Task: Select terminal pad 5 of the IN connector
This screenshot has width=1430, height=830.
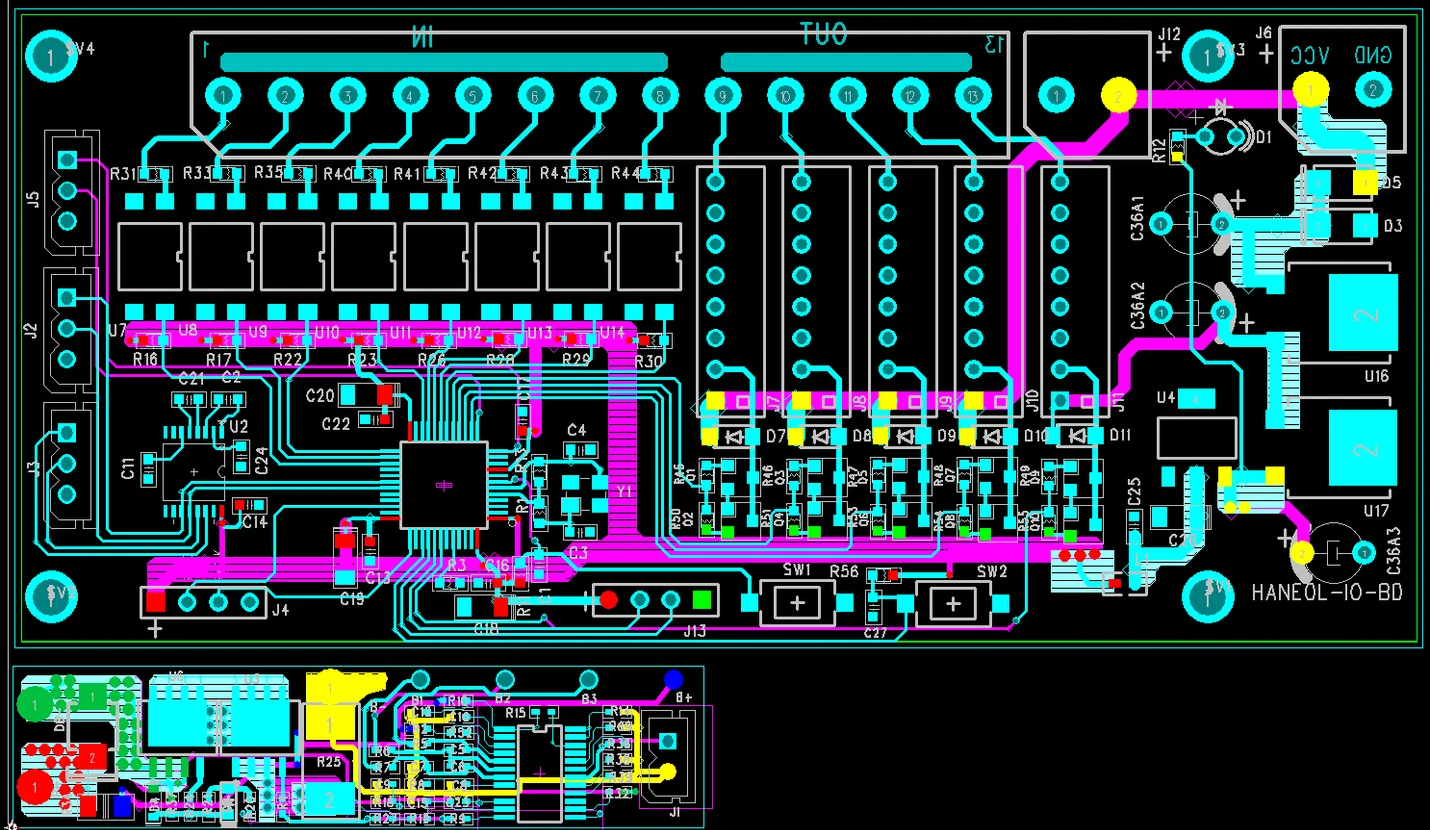Action: 472,96
